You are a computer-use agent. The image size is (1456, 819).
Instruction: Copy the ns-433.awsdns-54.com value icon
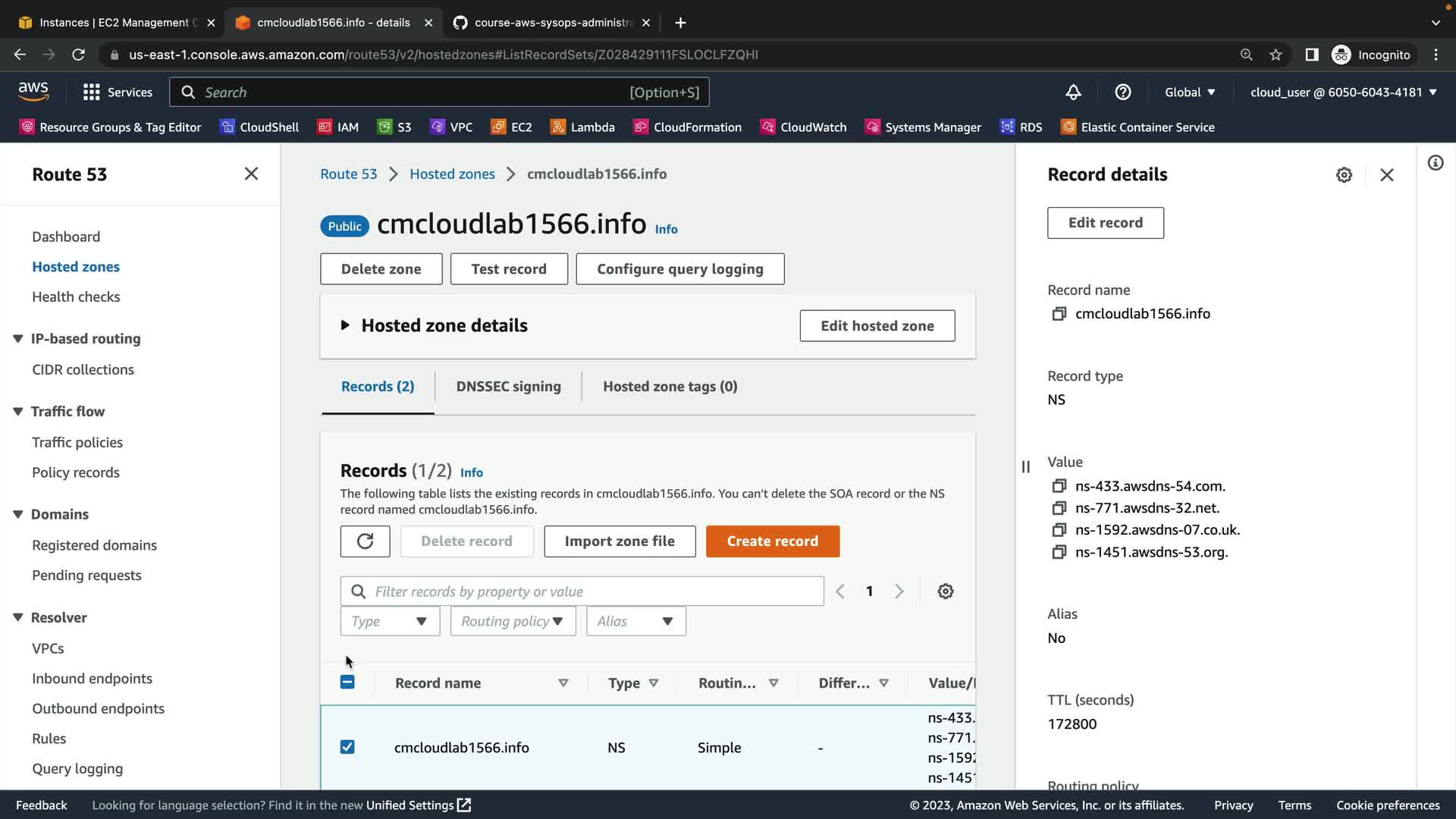[1059, 486]
